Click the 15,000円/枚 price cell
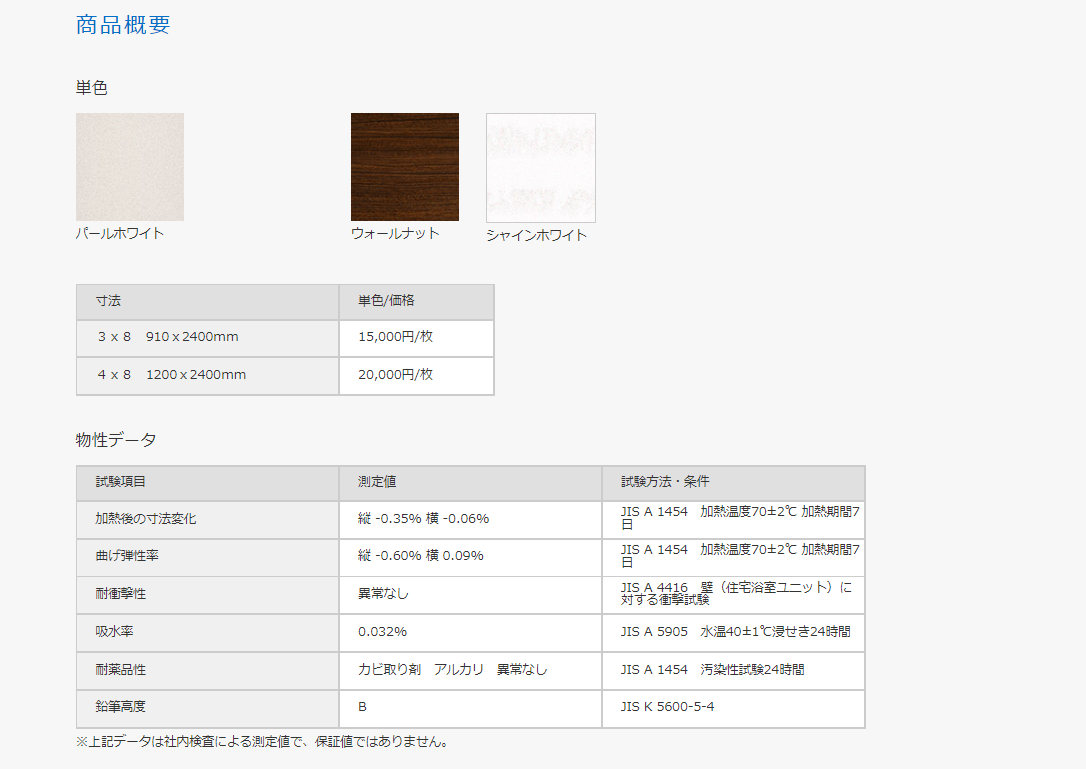1086x769 pixels. 395,337
